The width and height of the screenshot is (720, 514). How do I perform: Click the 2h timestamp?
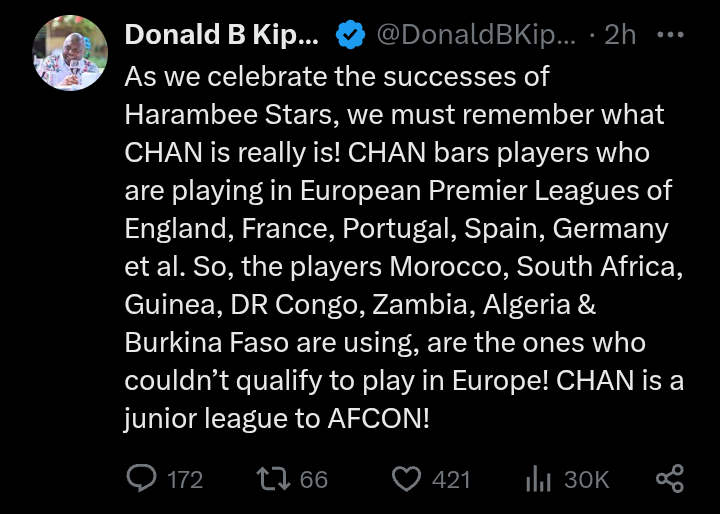[620, 35]
